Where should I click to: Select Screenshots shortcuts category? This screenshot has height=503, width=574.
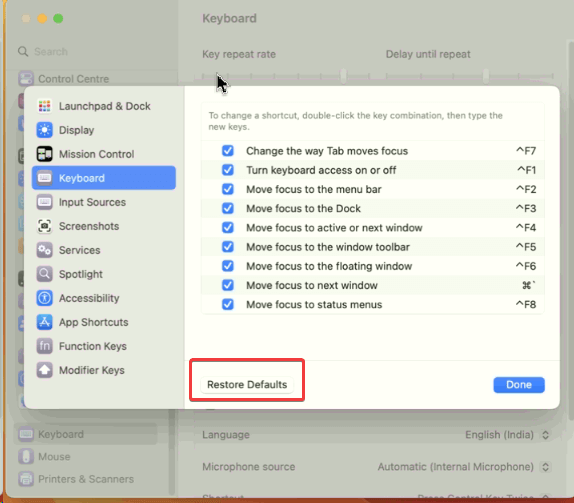coord(104,226)
